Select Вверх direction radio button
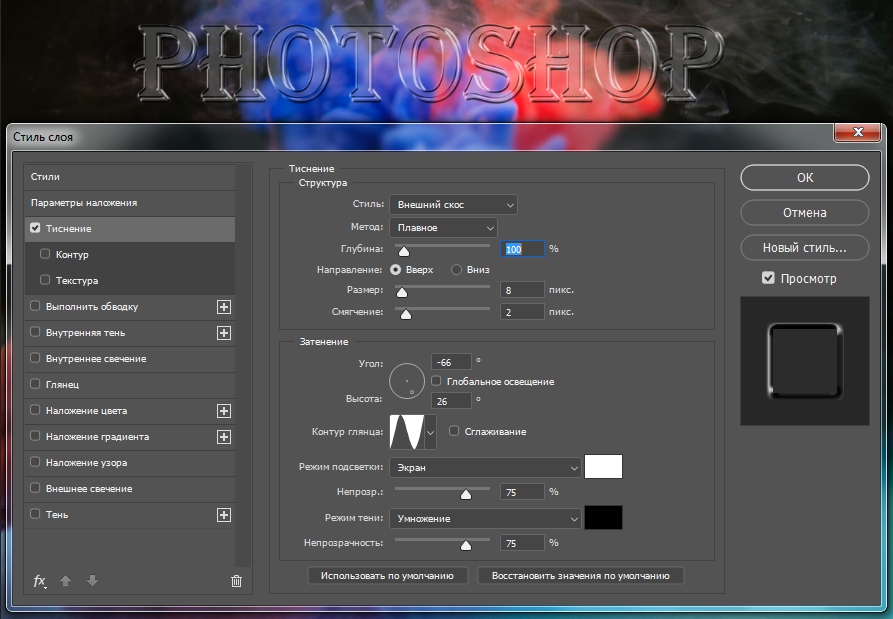The height and width of the screenshot is (619, 893). [x=395, y=270]
